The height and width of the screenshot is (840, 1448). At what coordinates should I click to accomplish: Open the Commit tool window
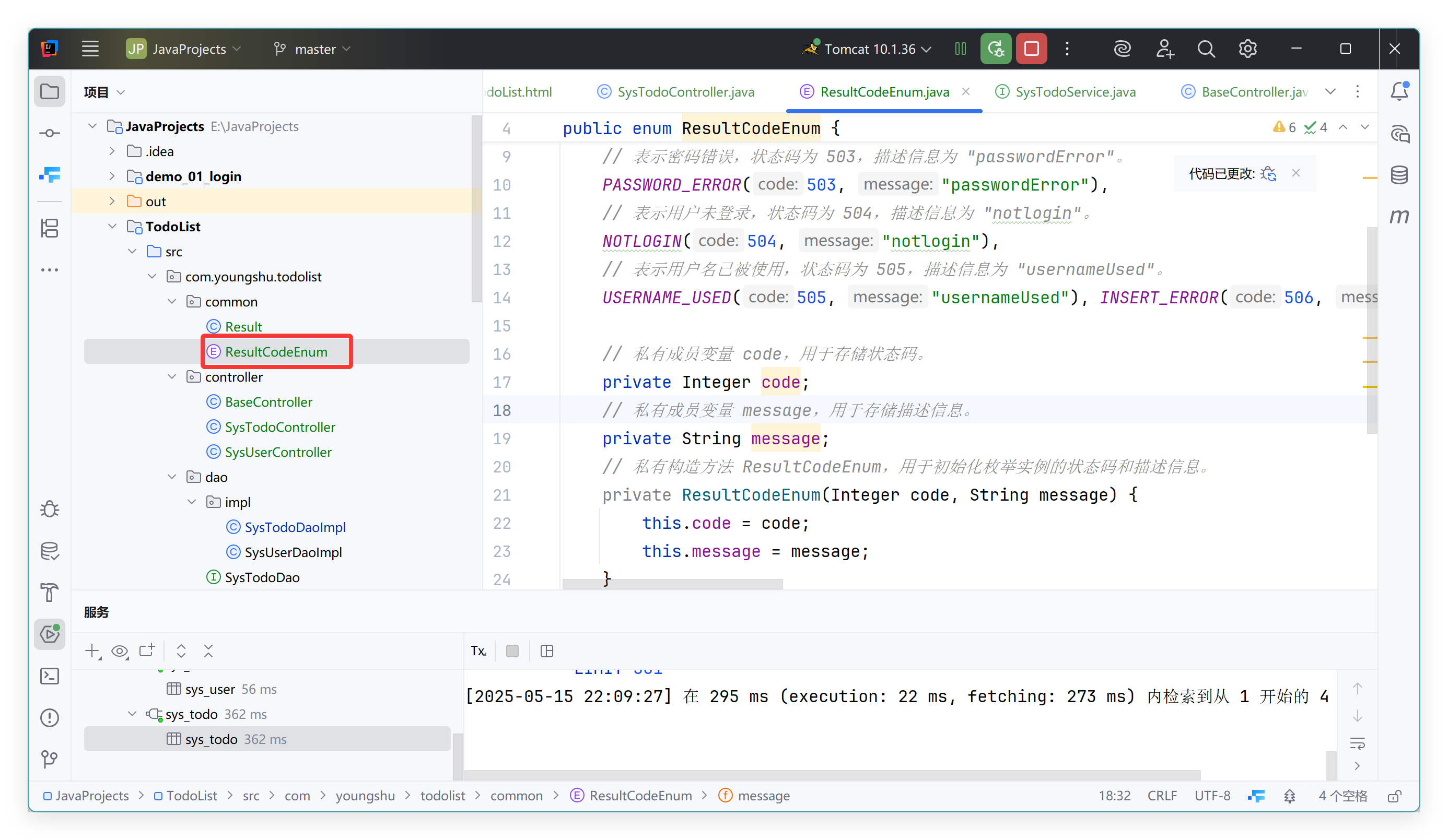(x=50, y=133)
